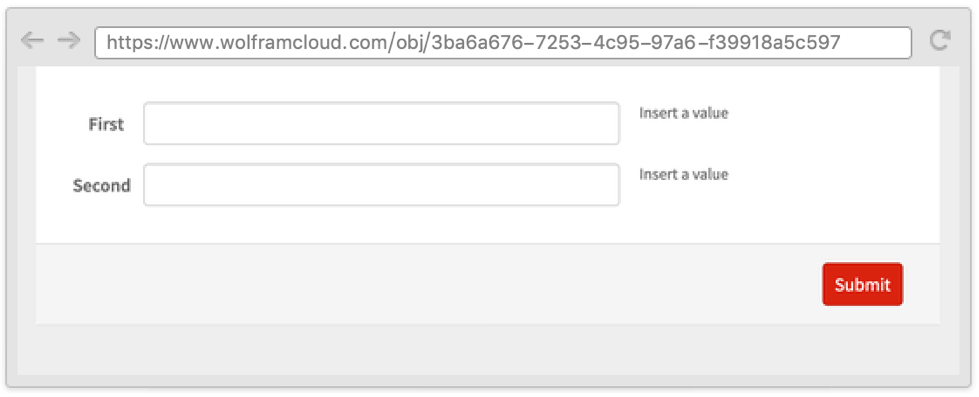Place cursor in the text box labeled Second
979x397 pixels.
pyautogui.click(x=381, y=185)
